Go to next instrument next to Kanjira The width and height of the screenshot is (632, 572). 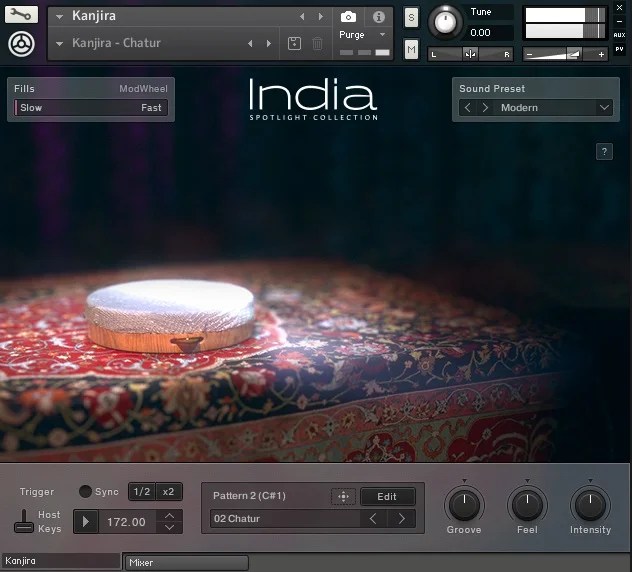[320, 17]
